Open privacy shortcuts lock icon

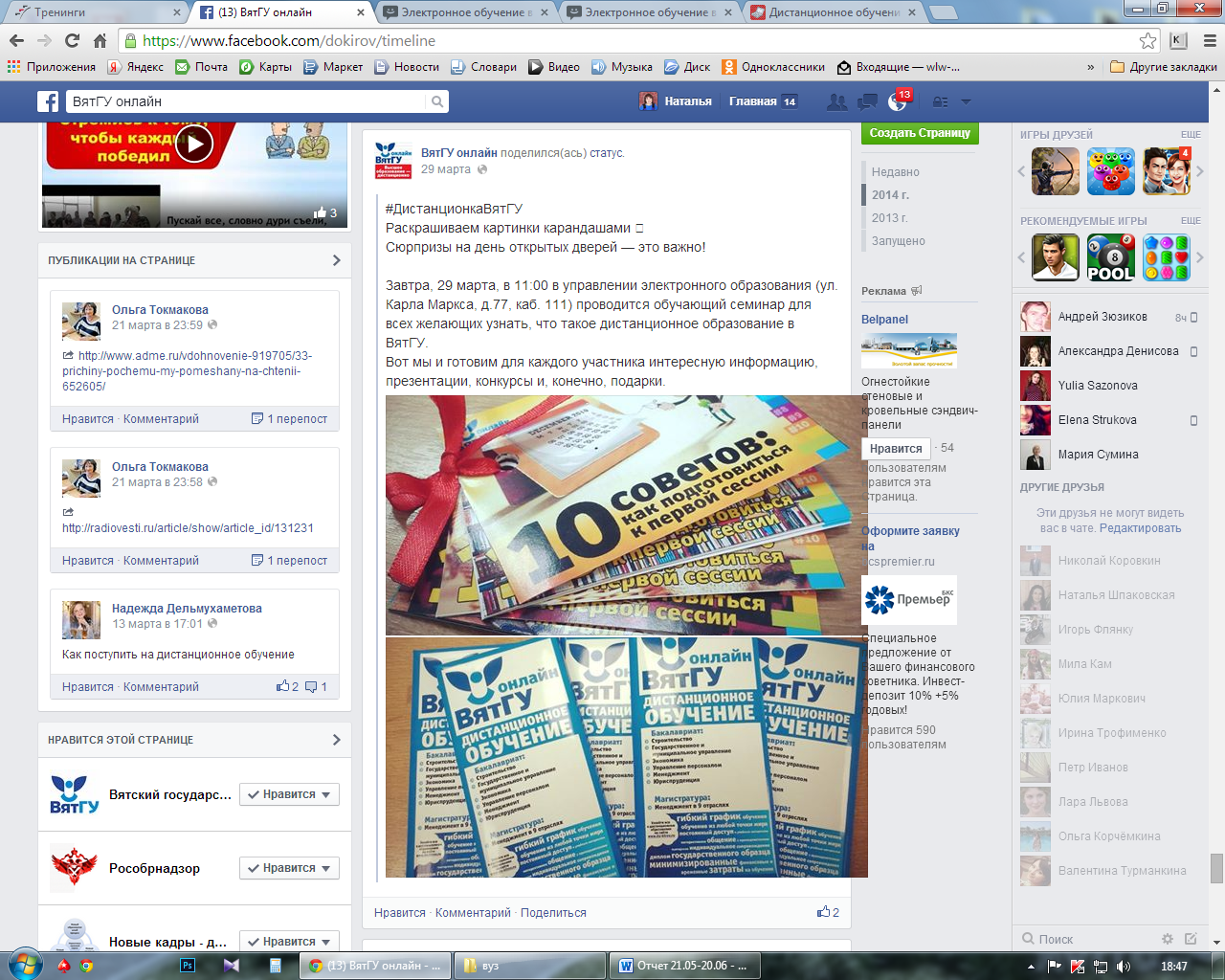pyautogui.click(x=941, y=101)
